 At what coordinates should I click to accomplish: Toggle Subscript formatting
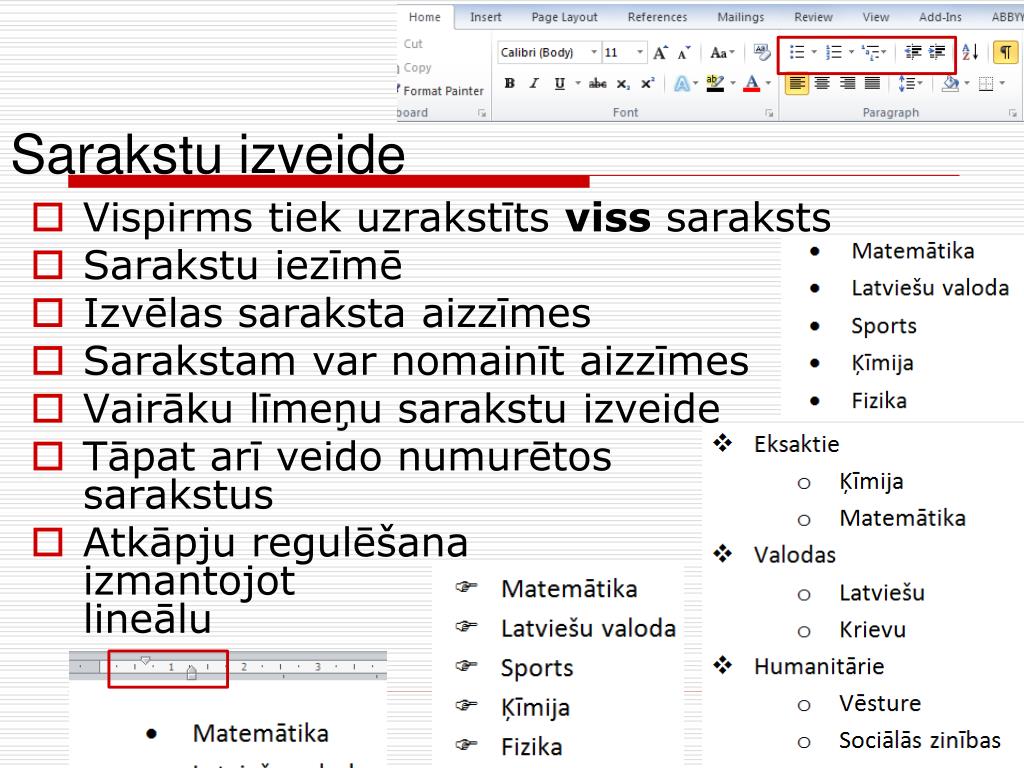pos(623,84)
